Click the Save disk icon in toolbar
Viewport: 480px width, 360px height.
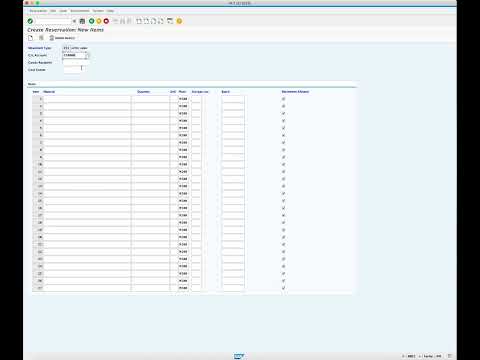(82, 21)
